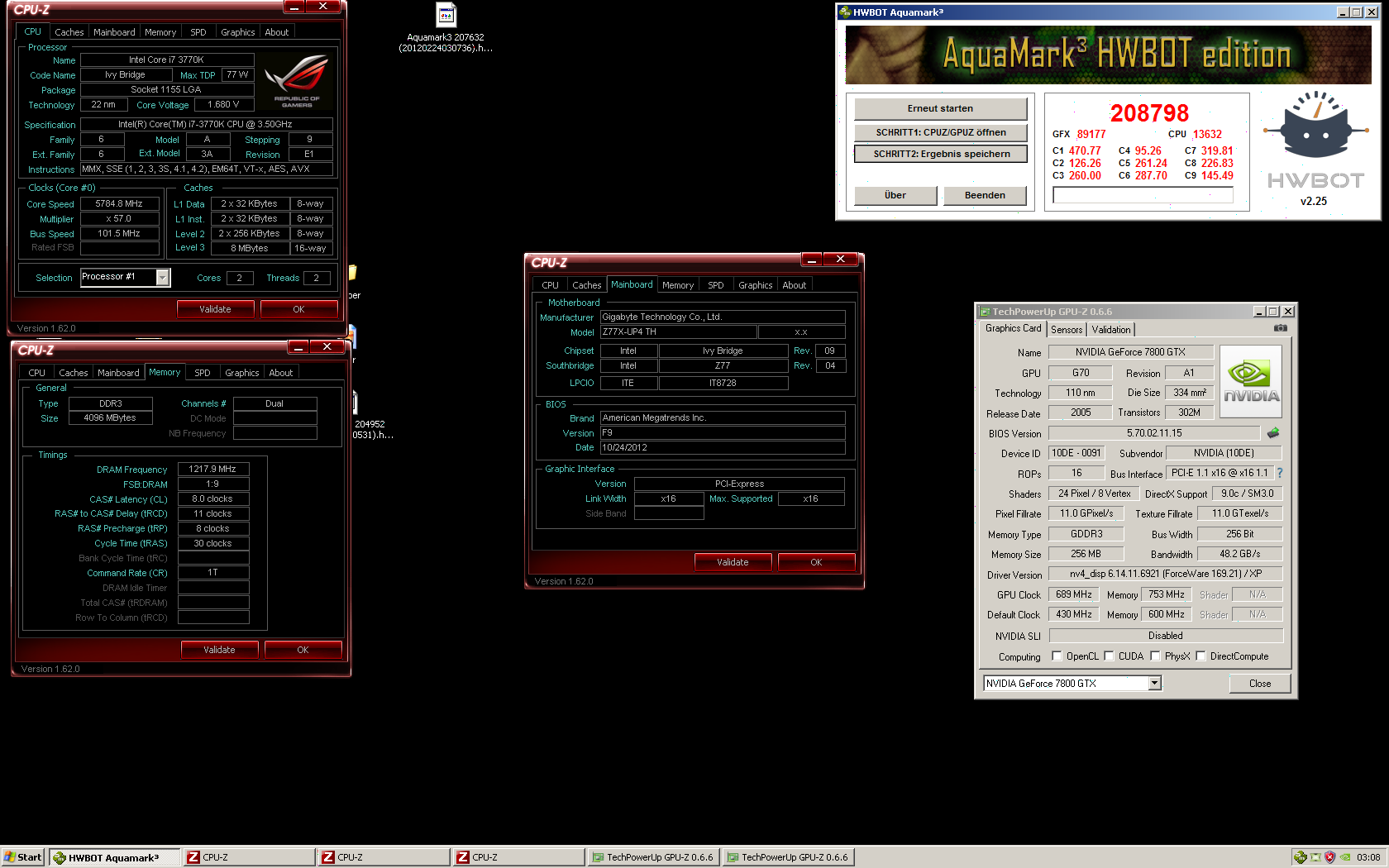Viewport: 1389px width, 868px height.
Task: Switch to Validation tab in GPU-Z
Action: [x=1111, y=330]
